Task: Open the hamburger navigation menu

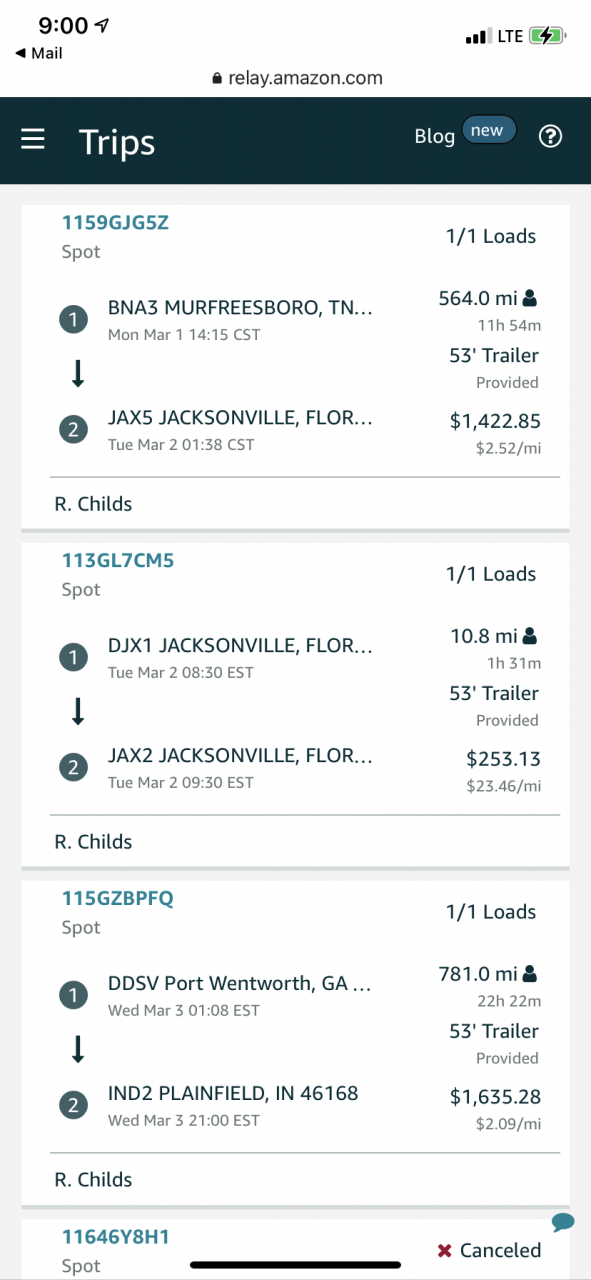Action: (x=33, y=139)
